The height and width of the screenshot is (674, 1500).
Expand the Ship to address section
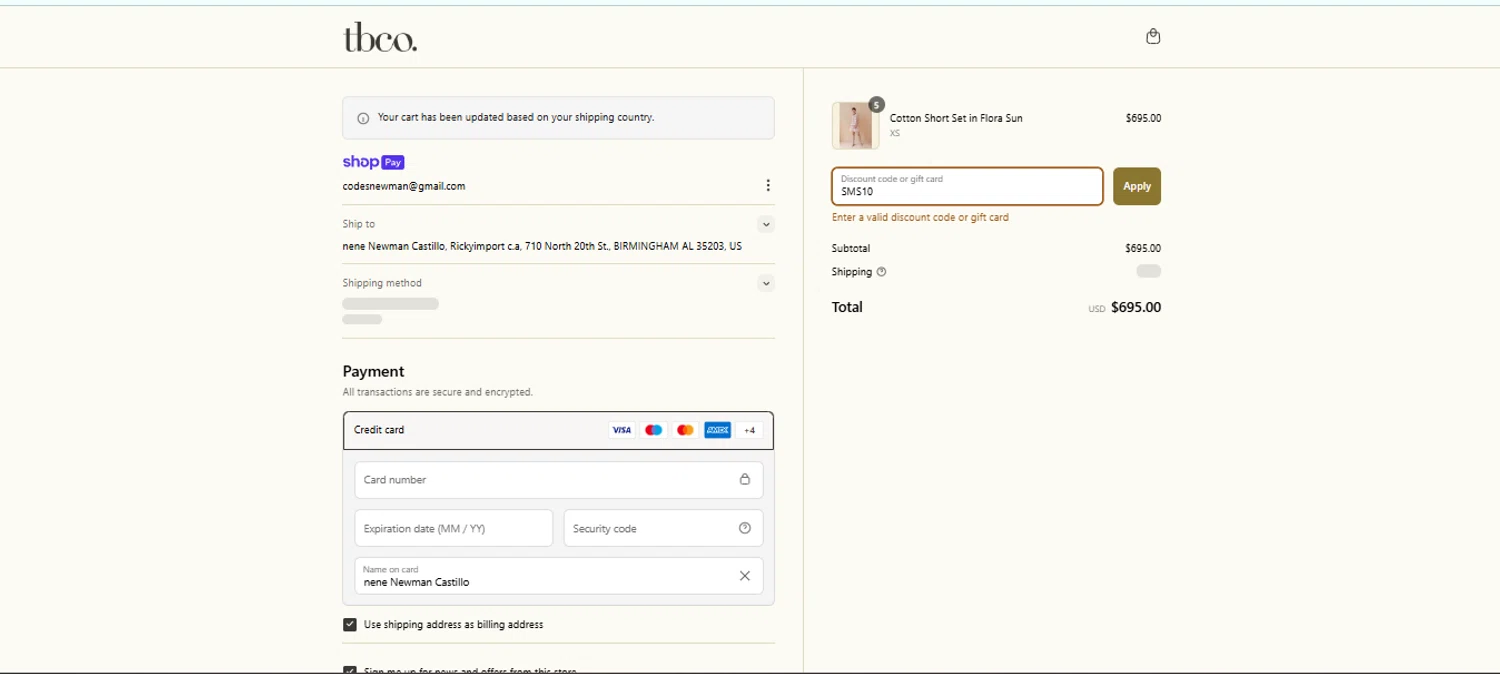point(765,224)
